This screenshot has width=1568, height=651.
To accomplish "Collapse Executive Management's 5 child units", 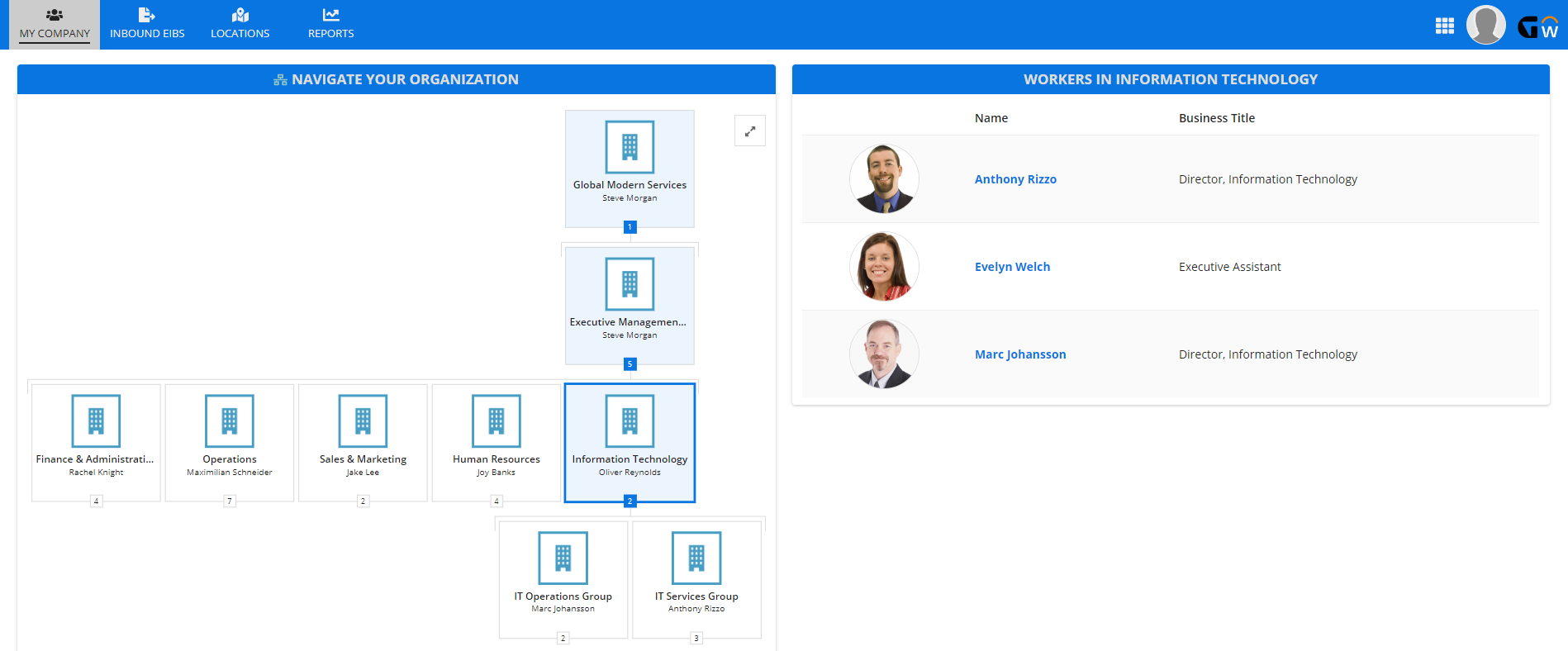I will click(630, 364).
